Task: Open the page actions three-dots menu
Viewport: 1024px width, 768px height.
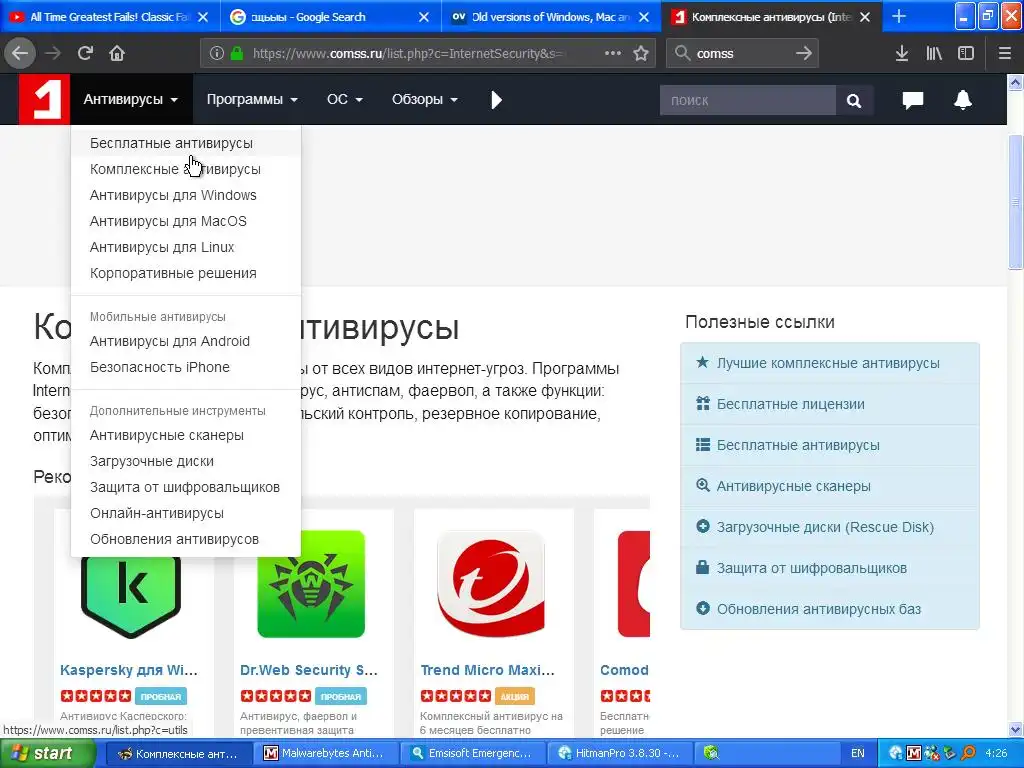Action: [613, 53]
